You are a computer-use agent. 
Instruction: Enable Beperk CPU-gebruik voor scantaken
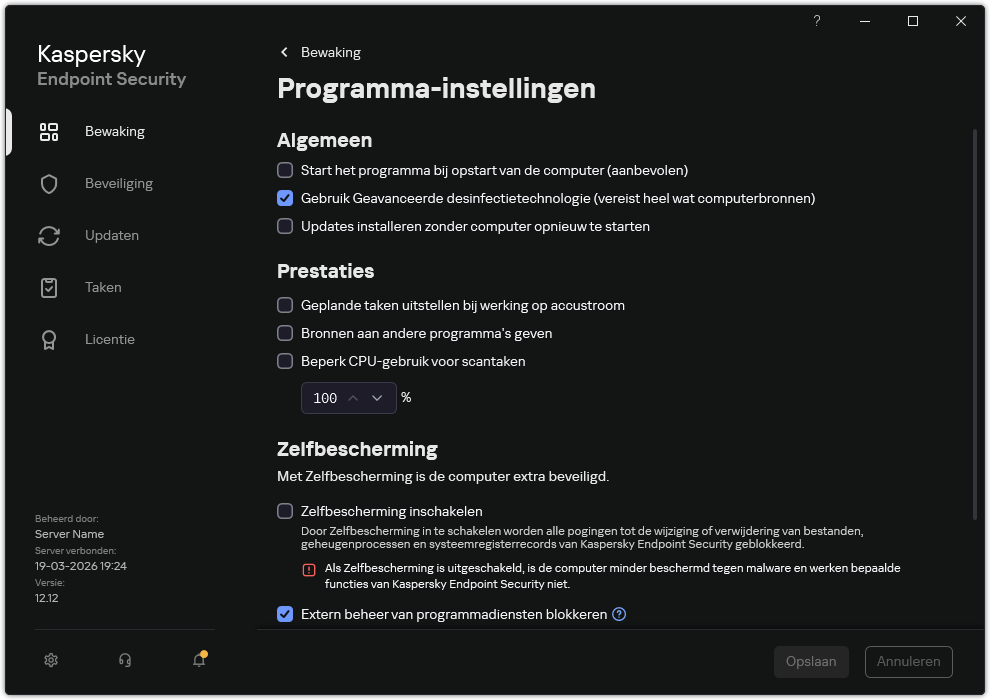click(x=285, y=361)
